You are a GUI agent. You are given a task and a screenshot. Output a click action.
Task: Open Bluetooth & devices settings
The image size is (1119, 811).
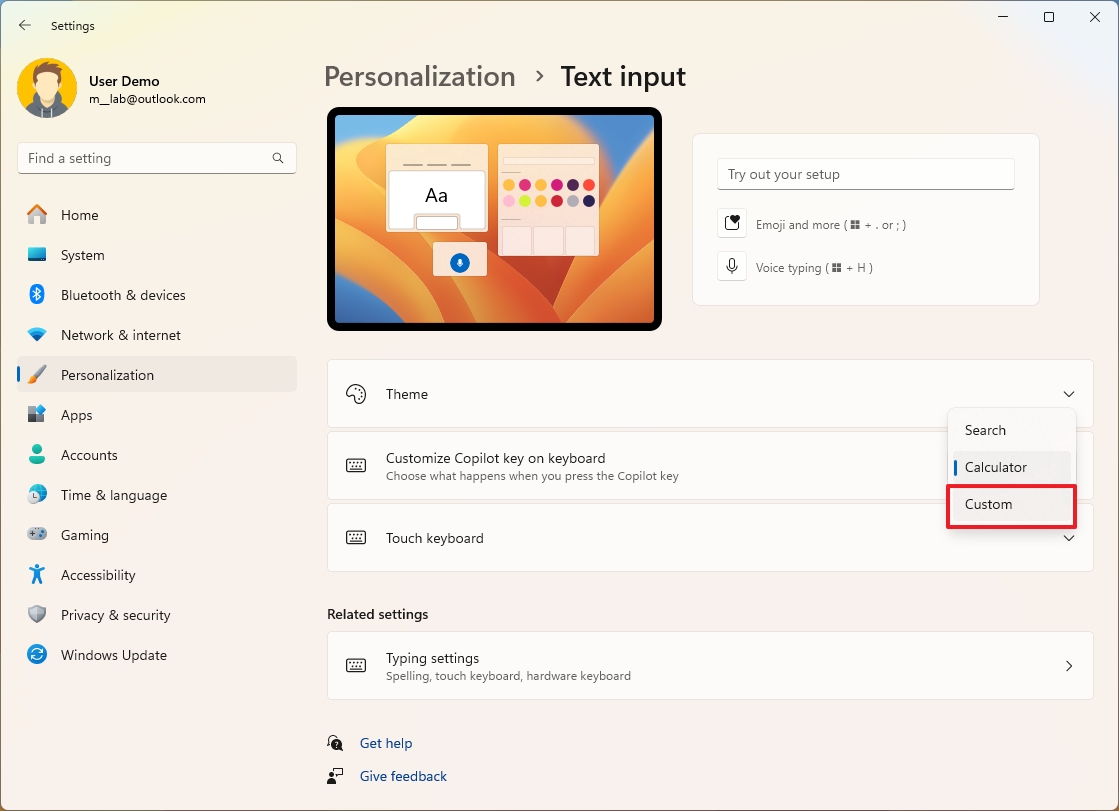click(x=157, y=295)
